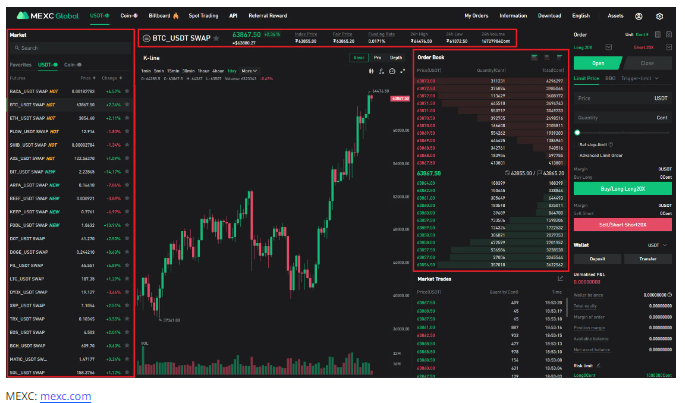Click the wallet Deposit button

(x=597, y=259)
